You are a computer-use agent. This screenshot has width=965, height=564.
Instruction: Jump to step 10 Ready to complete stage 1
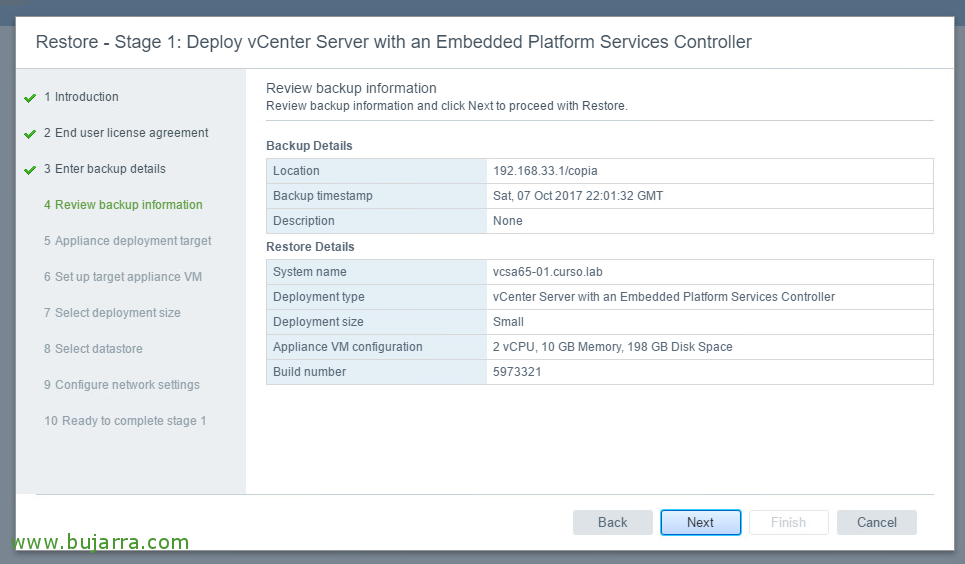point(125,421)
